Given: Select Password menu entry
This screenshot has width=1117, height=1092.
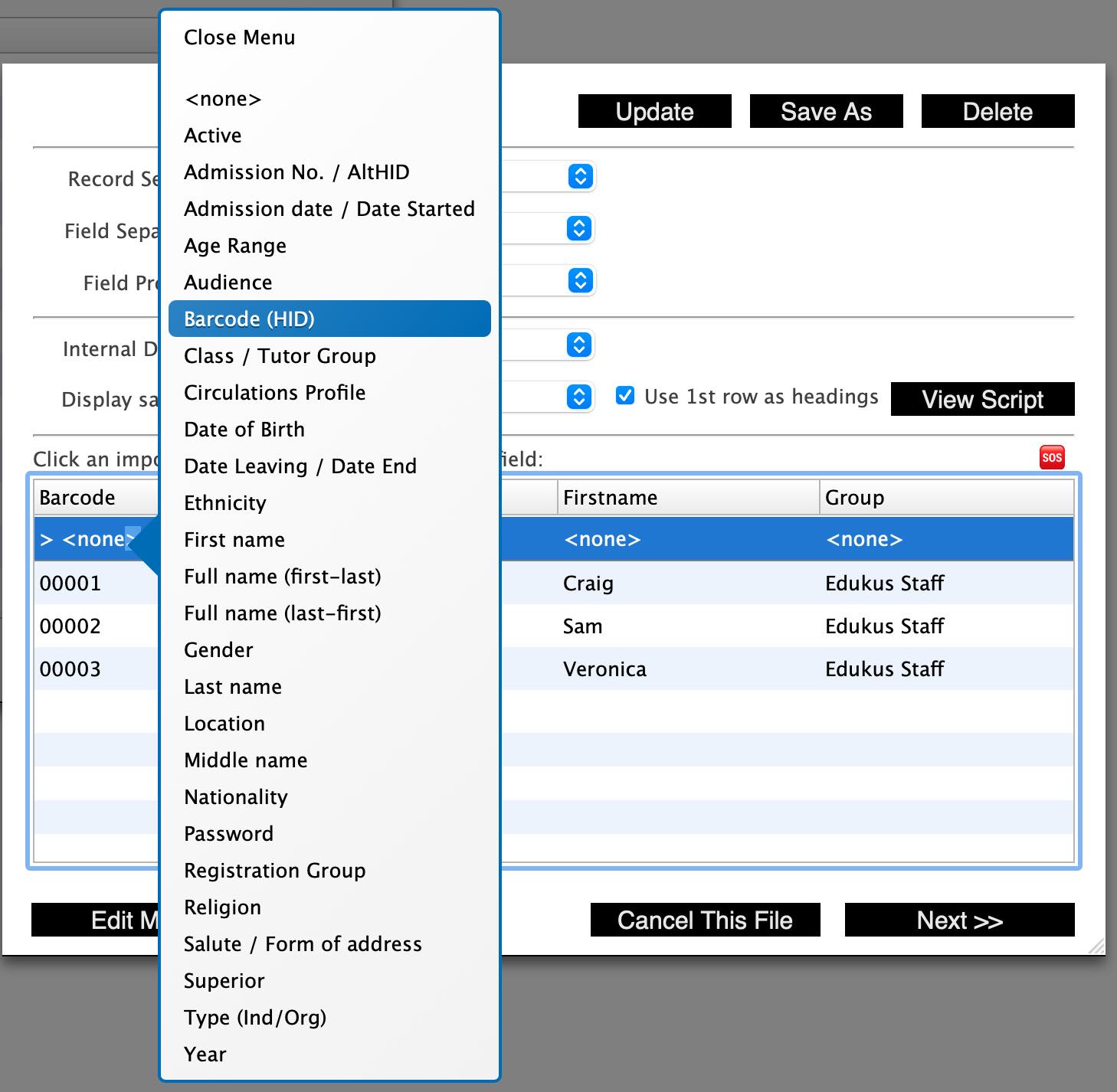Looking at the screenshot, I should [x=329, y=834].
